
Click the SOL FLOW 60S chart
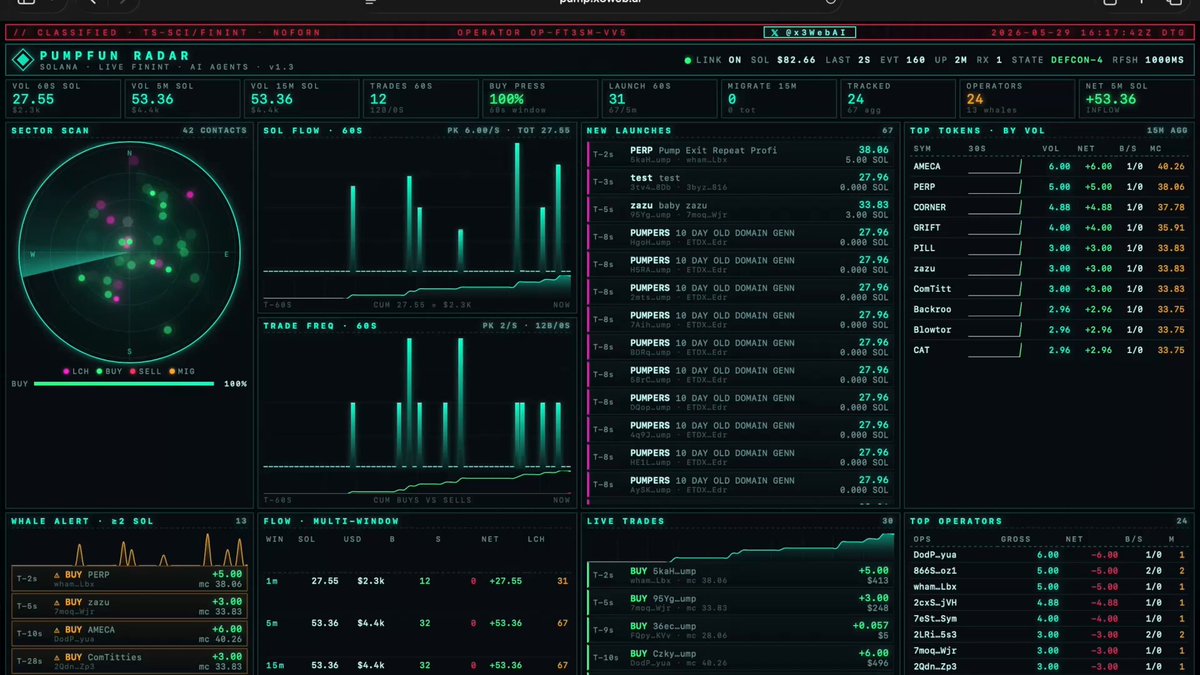coord(417,220)
